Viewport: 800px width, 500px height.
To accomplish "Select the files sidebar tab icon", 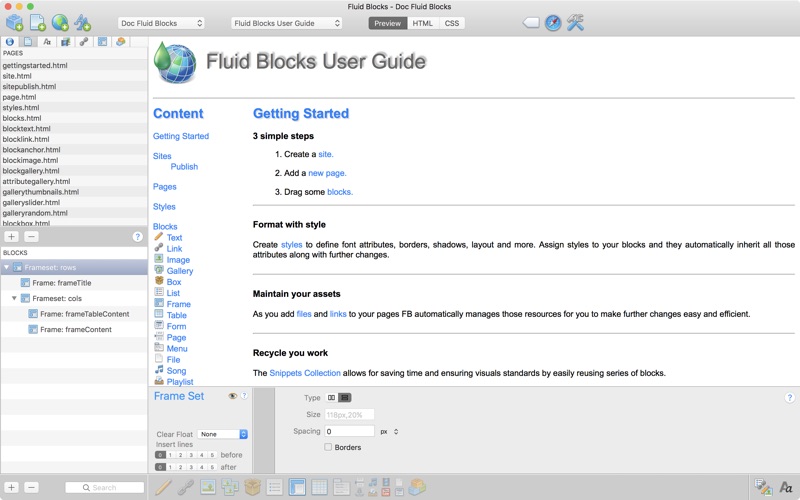I will (65, 42).
